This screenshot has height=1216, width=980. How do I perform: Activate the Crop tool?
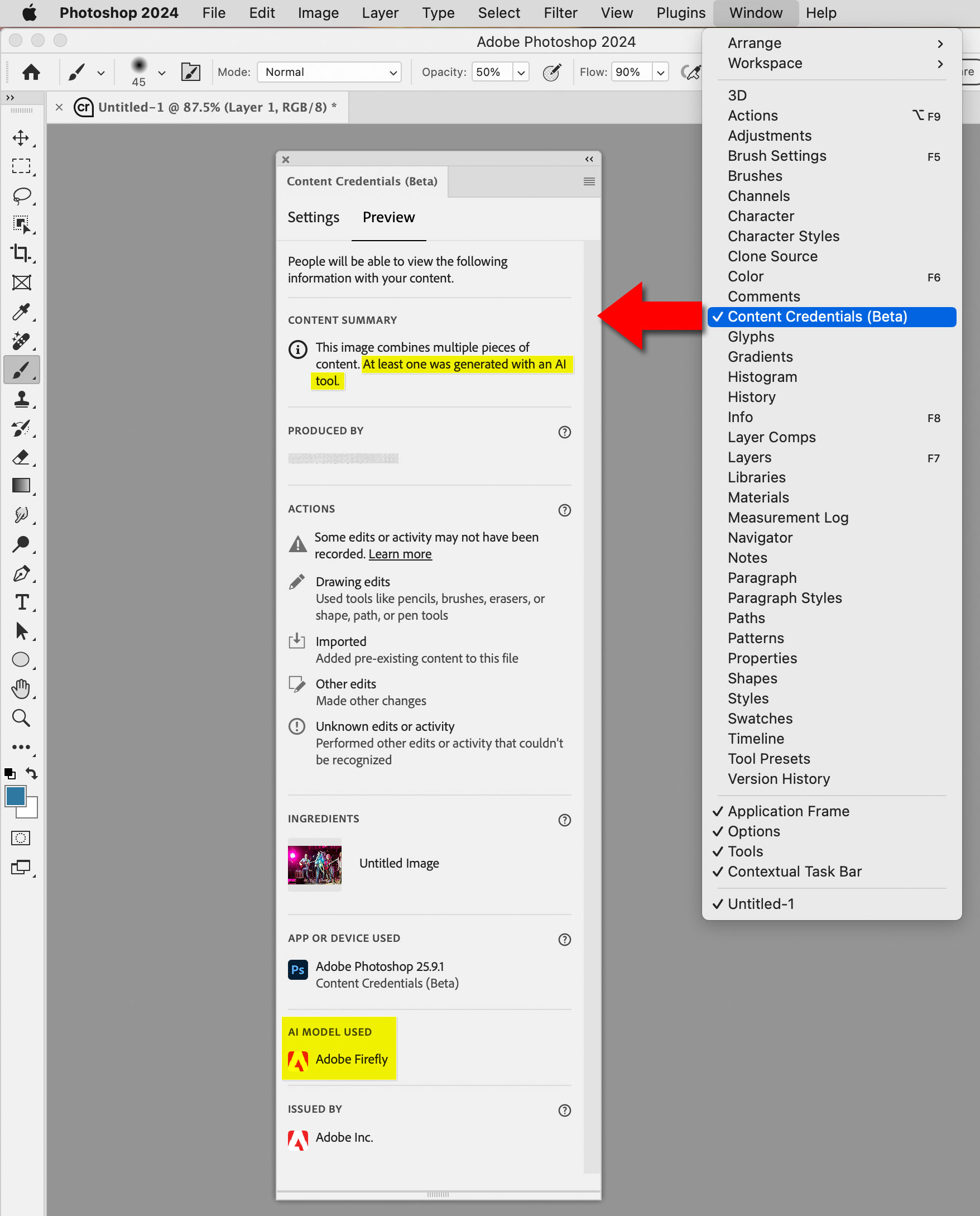(21, 253)
